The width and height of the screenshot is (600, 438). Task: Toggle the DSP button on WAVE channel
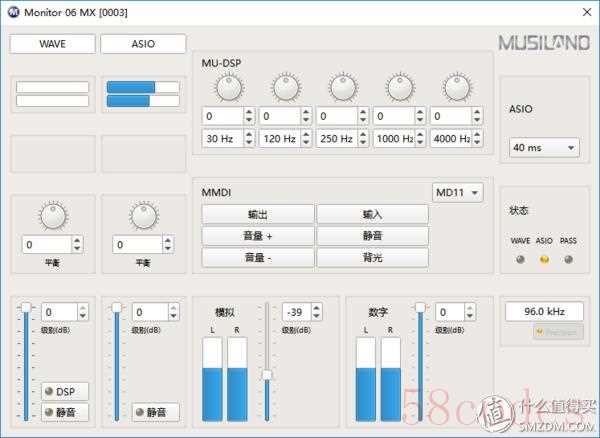coord(65,392)
